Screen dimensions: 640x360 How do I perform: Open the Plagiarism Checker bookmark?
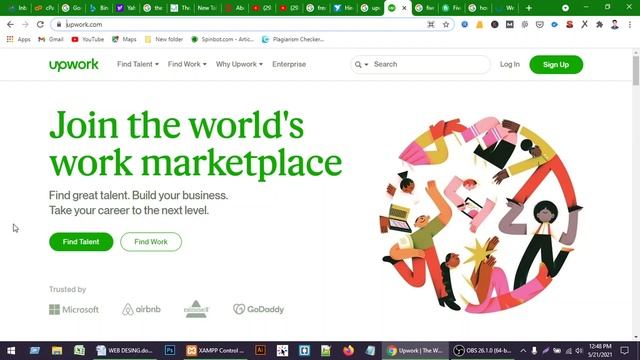point(293,39)
